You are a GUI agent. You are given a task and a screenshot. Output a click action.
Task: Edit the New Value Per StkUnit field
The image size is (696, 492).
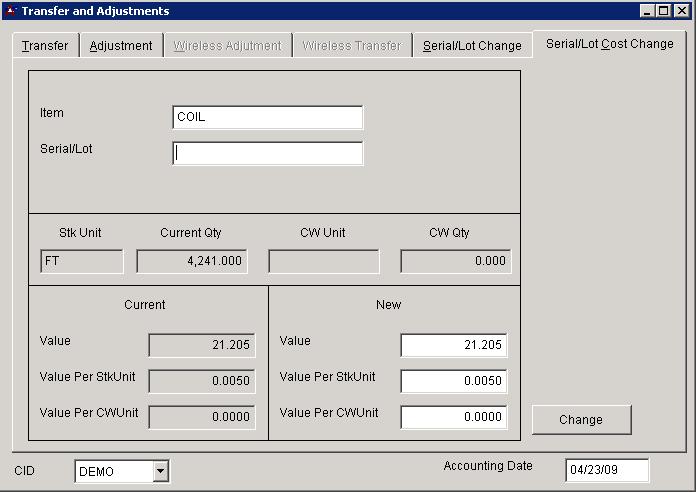pos(453,381)
